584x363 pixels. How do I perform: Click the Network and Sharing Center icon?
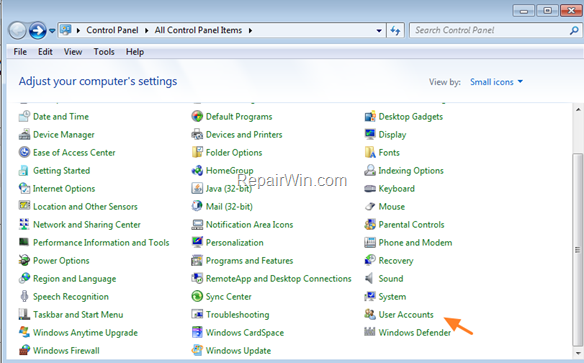[x=24, y=224]
